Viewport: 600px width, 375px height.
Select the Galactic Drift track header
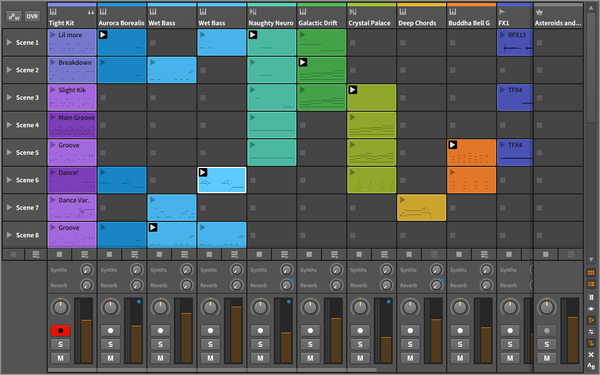pos(322,16)
